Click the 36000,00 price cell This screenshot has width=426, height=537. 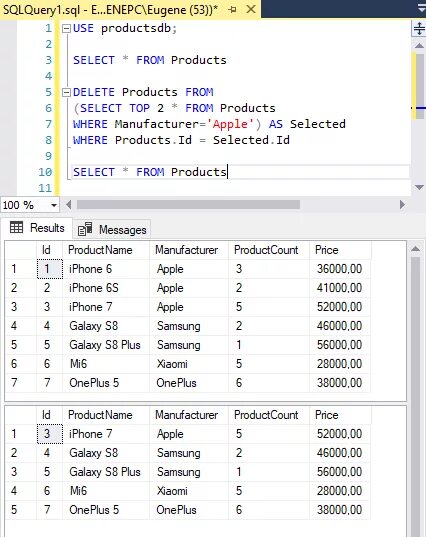pos(339,269)
